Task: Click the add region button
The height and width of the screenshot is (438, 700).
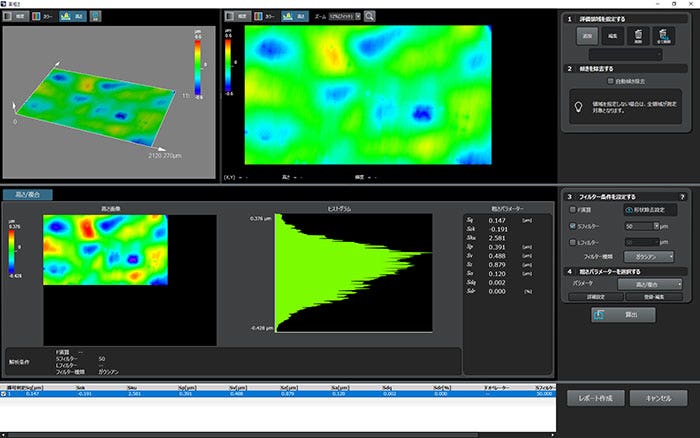Action: coord(587,34)
